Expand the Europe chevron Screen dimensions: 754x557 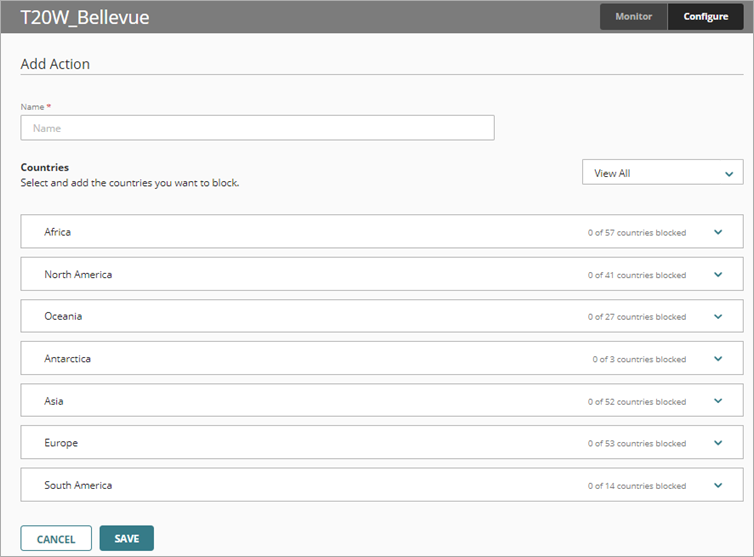pyautogui.click(x=718, y=443)
